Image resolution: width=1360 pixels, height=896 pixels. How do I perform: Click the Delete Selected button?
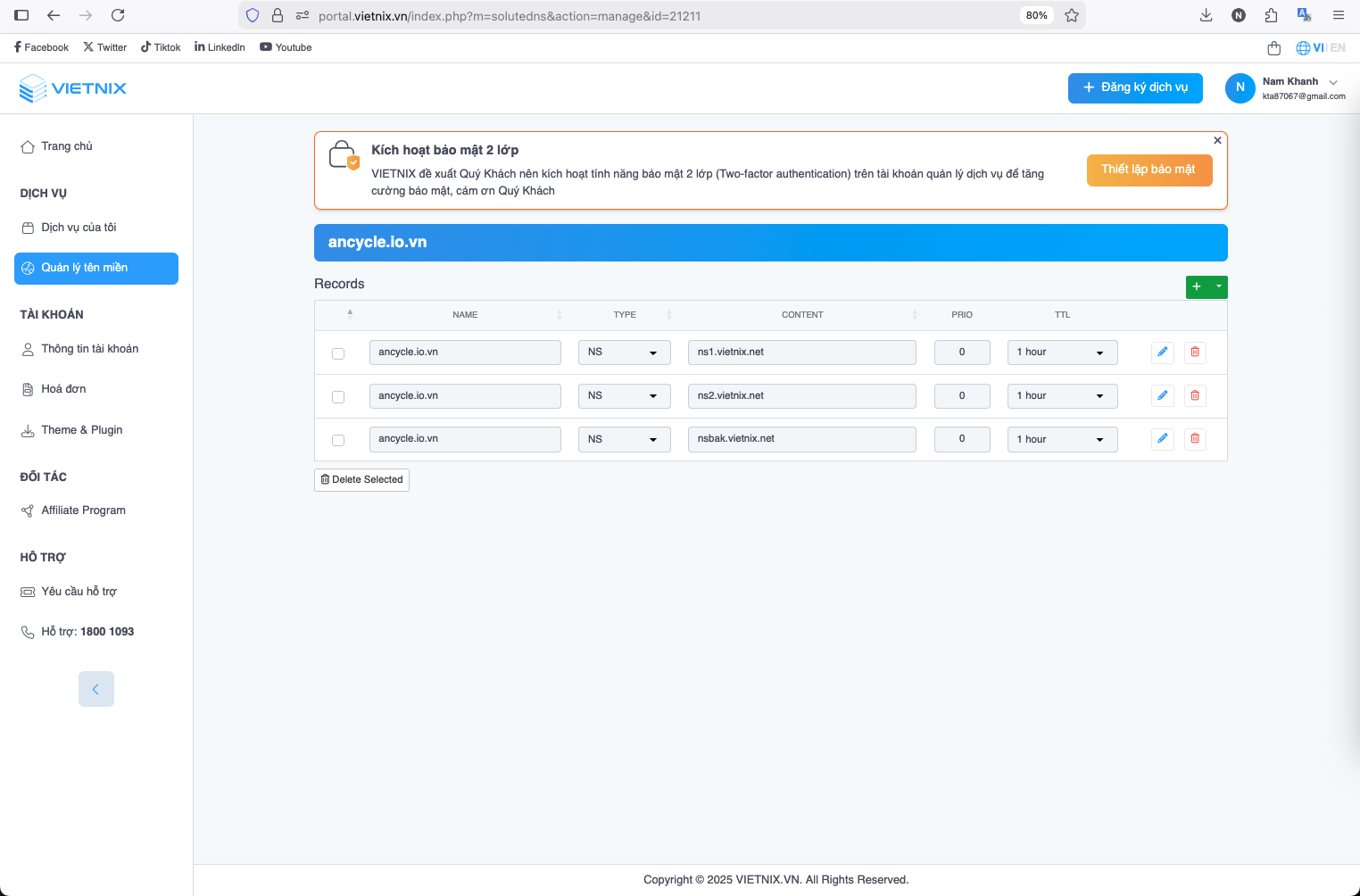[361, 480]
